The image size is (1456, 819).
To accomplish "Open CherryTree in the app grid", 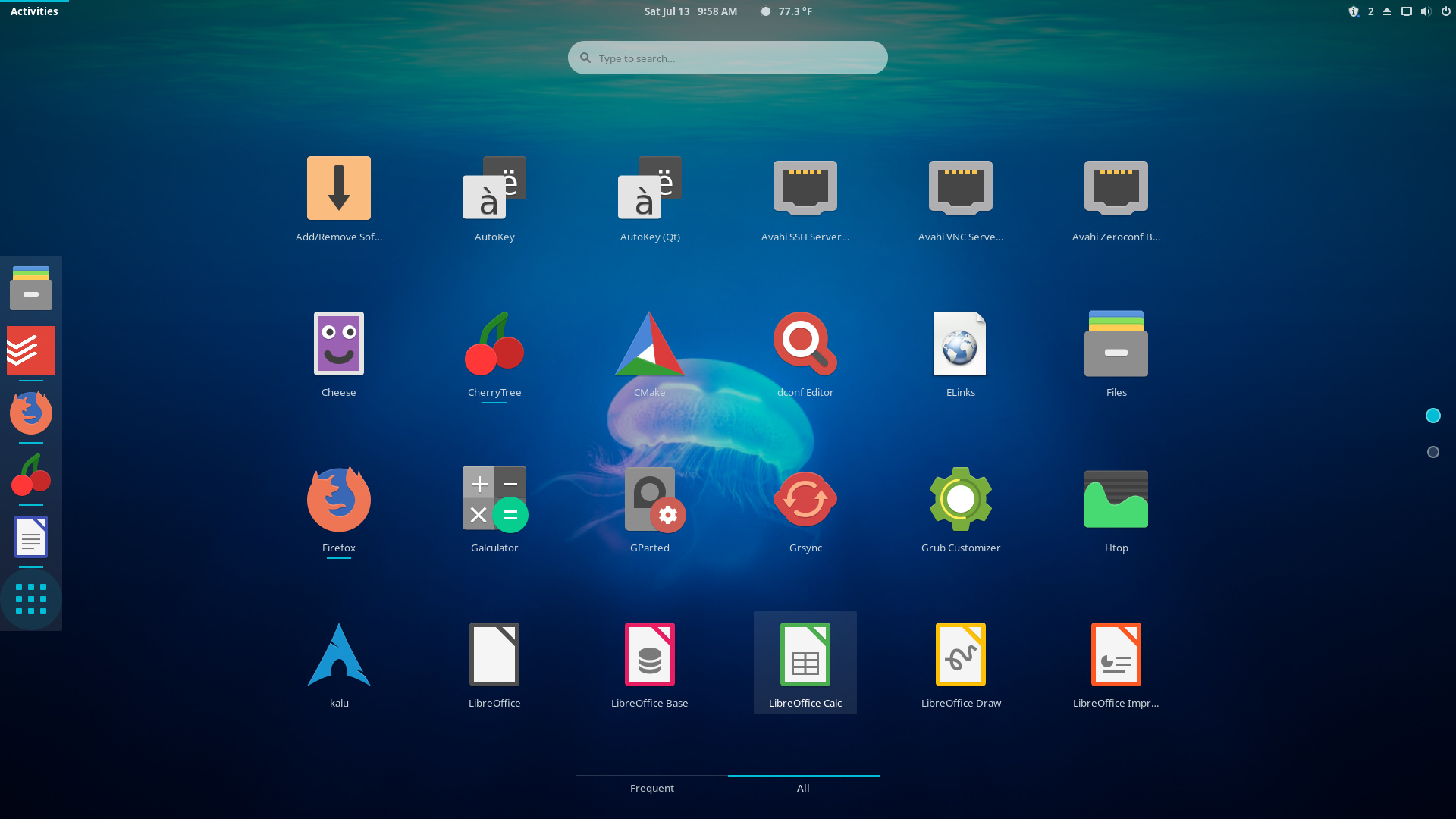I will coord(494,354).
